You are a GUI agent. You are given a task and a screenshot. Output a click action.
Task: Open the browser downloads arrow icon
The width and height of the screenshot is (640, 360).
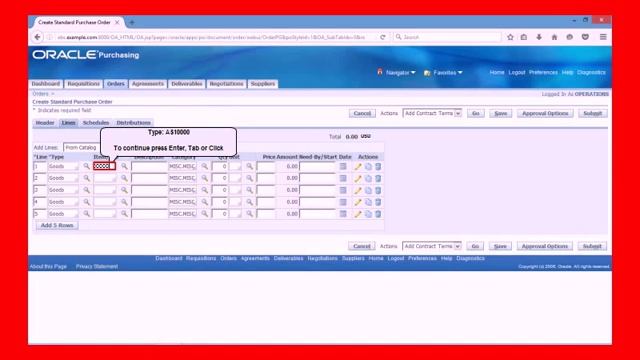[x=539, y=37]
